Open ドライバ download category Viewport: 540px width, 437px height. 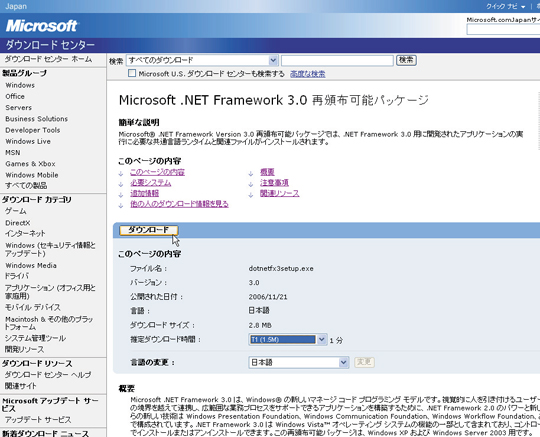pyautogui.click(x=17, y=276)
